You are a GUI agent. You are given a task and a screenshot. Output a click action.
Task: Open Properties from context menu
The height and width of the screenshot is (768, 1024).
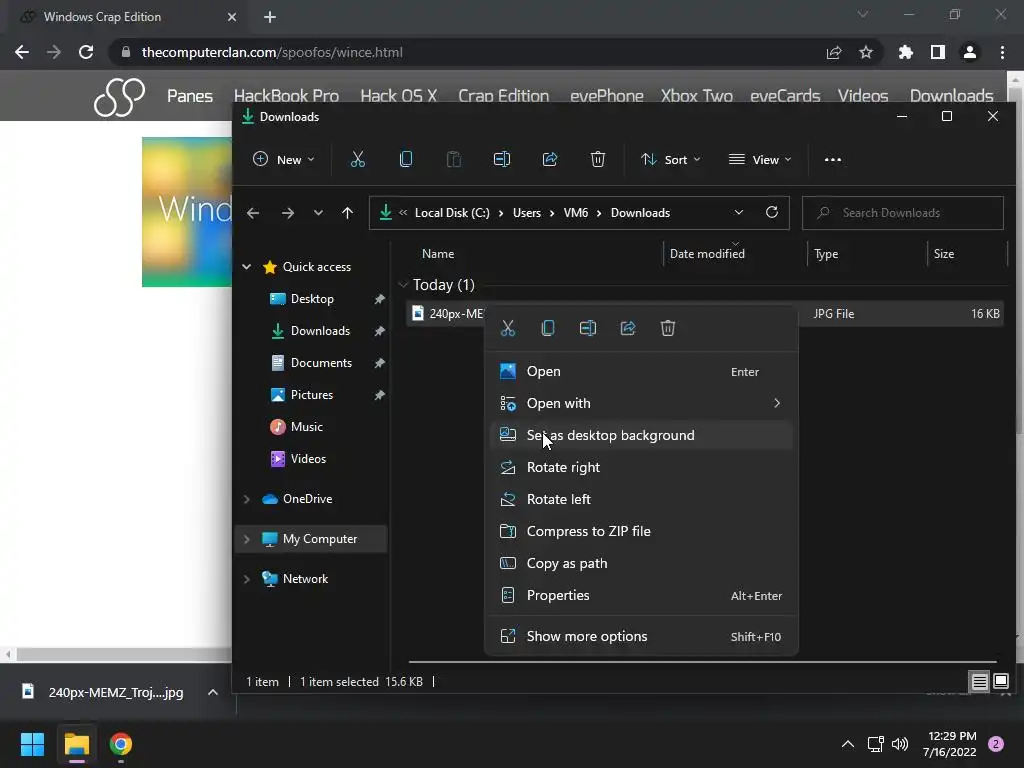[x=641, y=595]
